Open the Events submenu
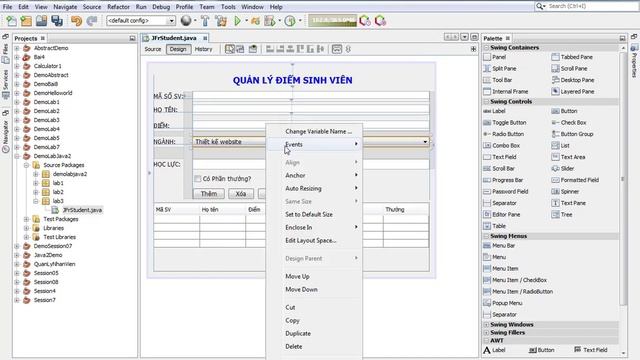The width and height of the screenshot is (640, 360). (314, 144)
